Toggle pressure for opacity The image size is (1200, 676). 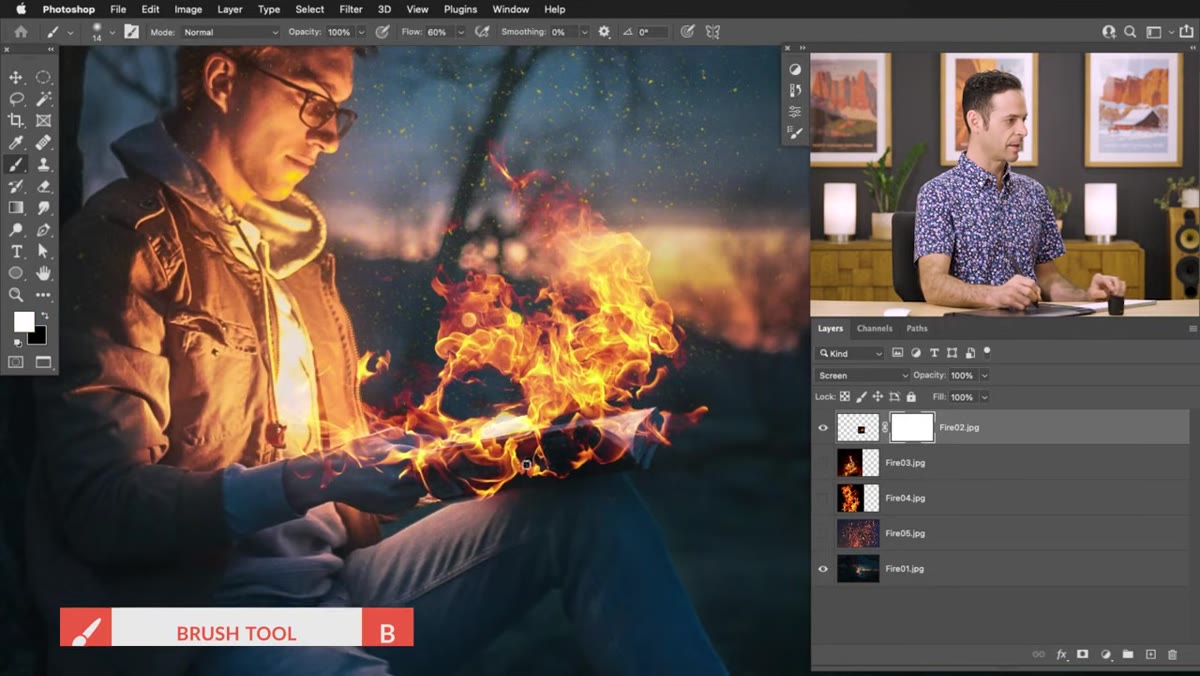tap(382, 32)
